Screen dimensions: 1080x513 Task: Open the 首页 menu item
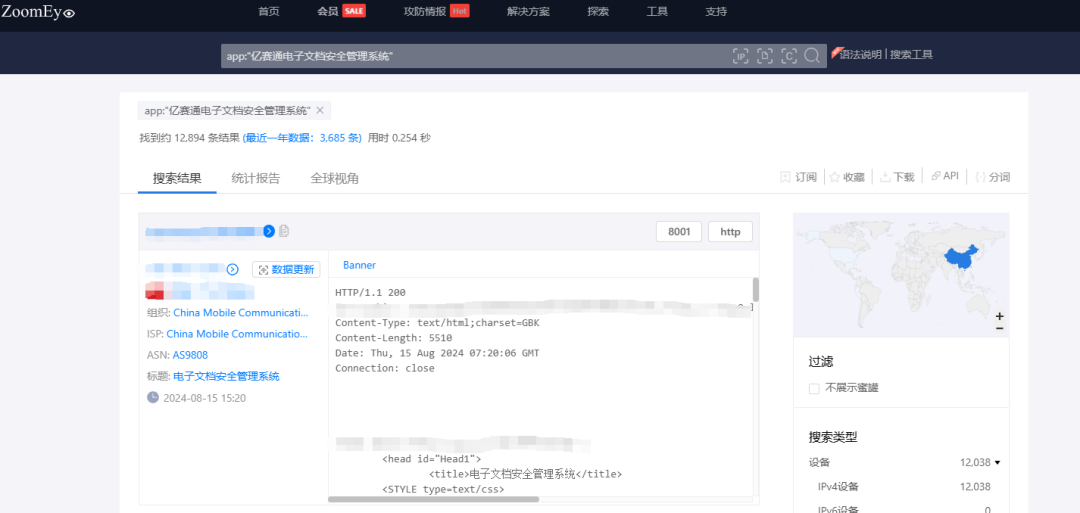pyautogui.click(x=269, y=12)
